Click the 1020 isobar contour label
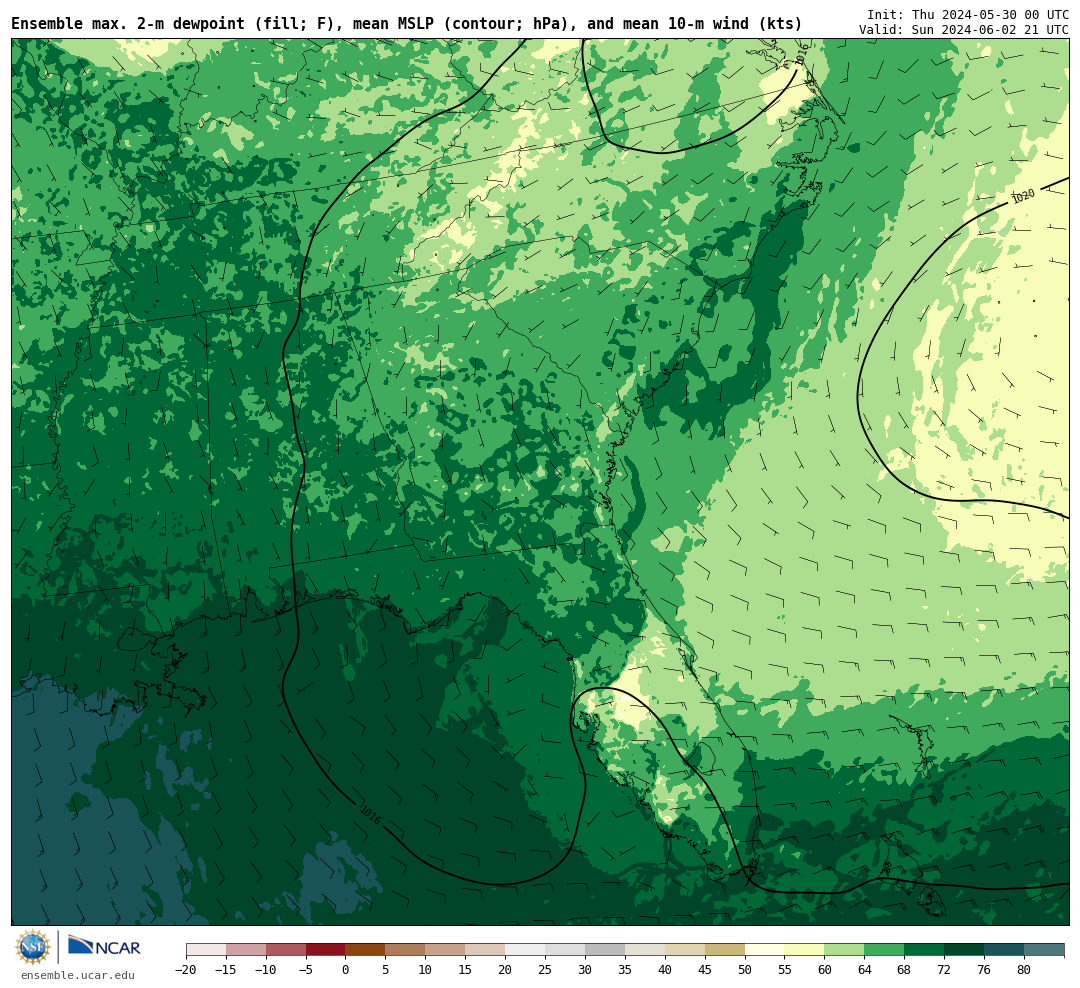 tap(1023, 196)
